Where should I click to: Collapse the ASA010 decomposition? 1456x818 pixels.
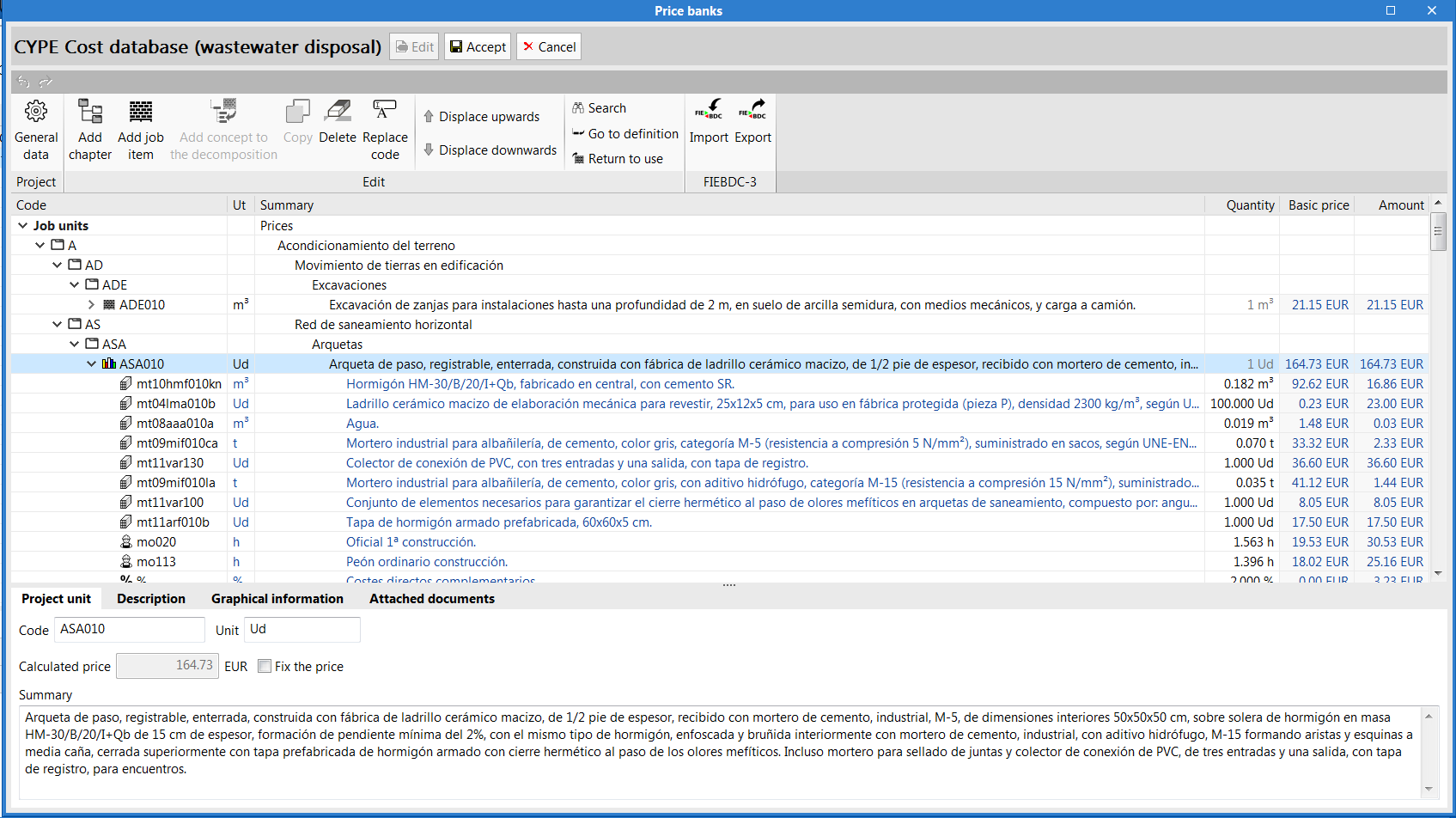coord(91,363)
